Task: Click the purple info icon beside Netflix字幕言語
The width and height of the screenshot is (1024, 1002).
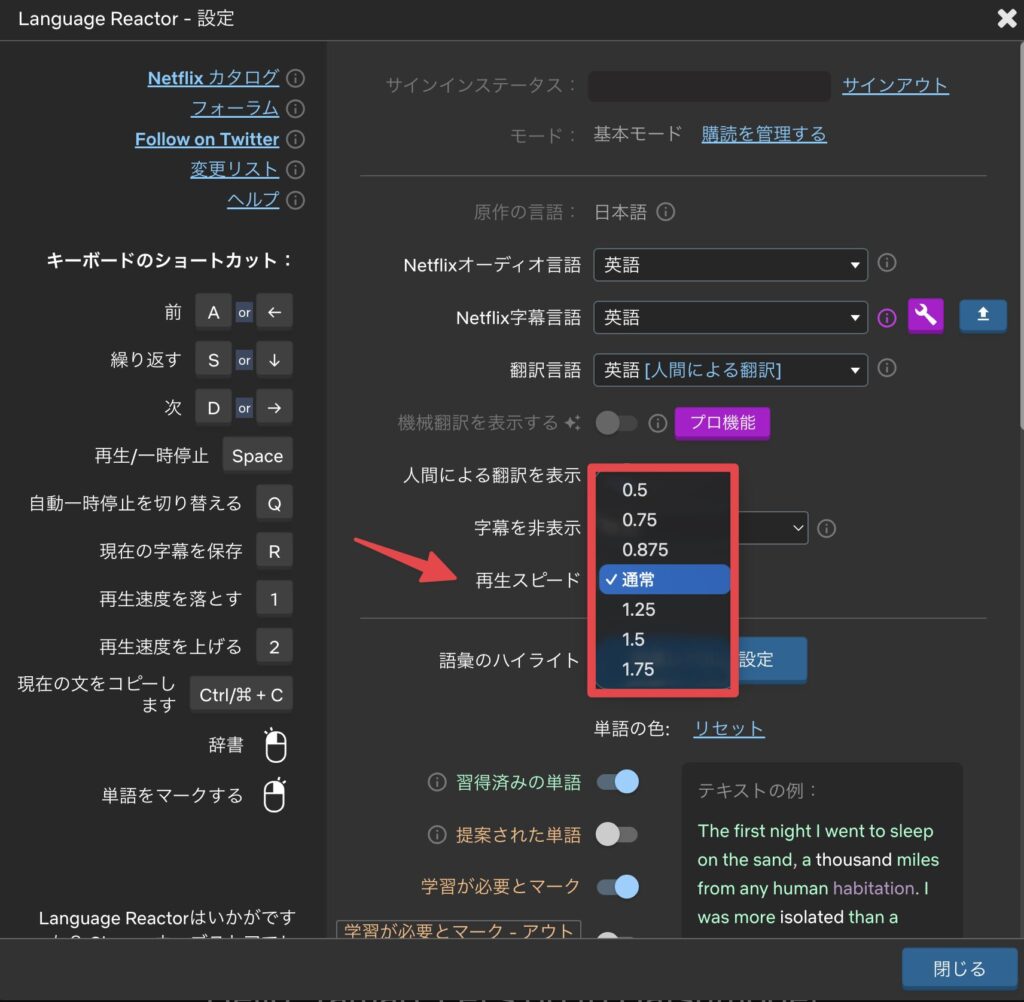Action: coord(886,316)
